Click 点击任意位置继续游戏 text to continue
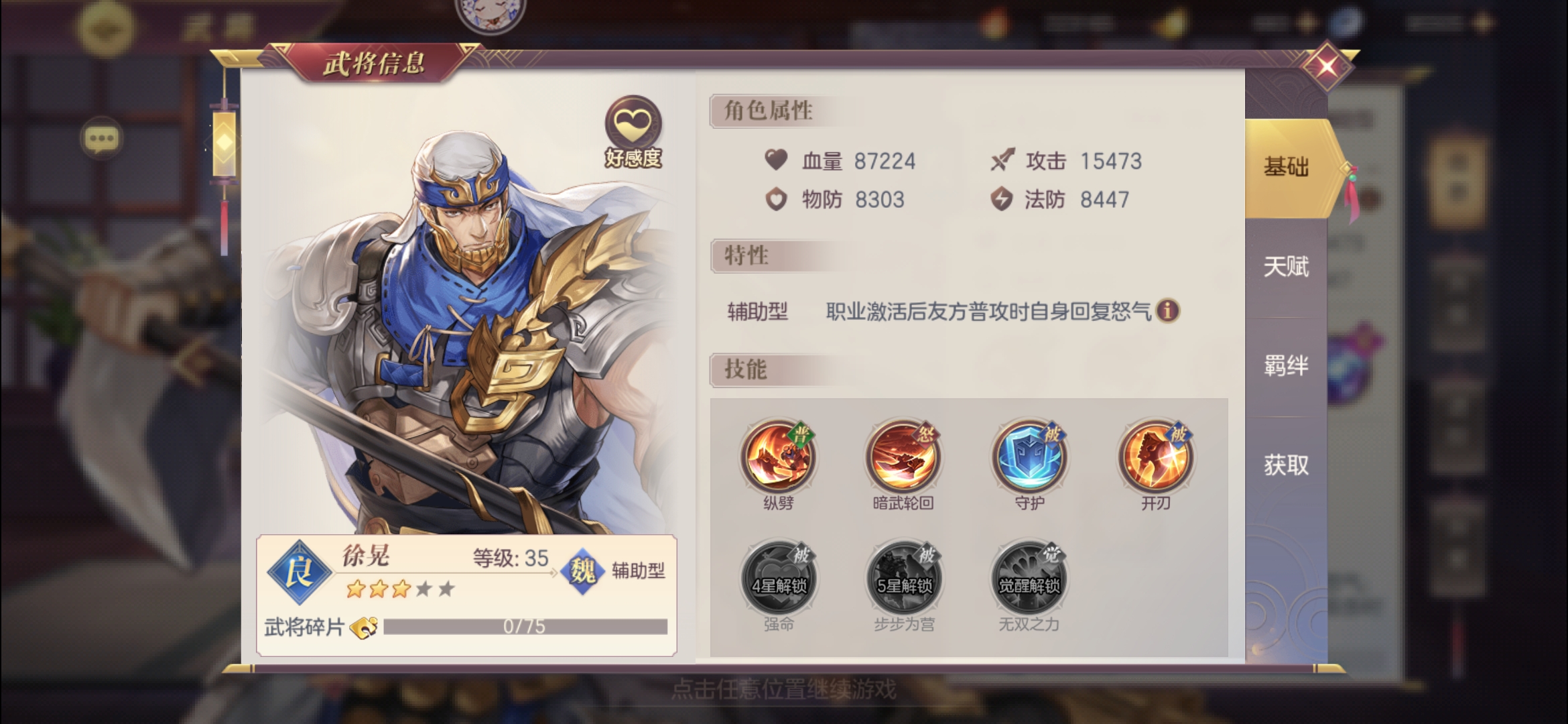This screenshot has height=724, width=1568. click(x=784, y=689)
